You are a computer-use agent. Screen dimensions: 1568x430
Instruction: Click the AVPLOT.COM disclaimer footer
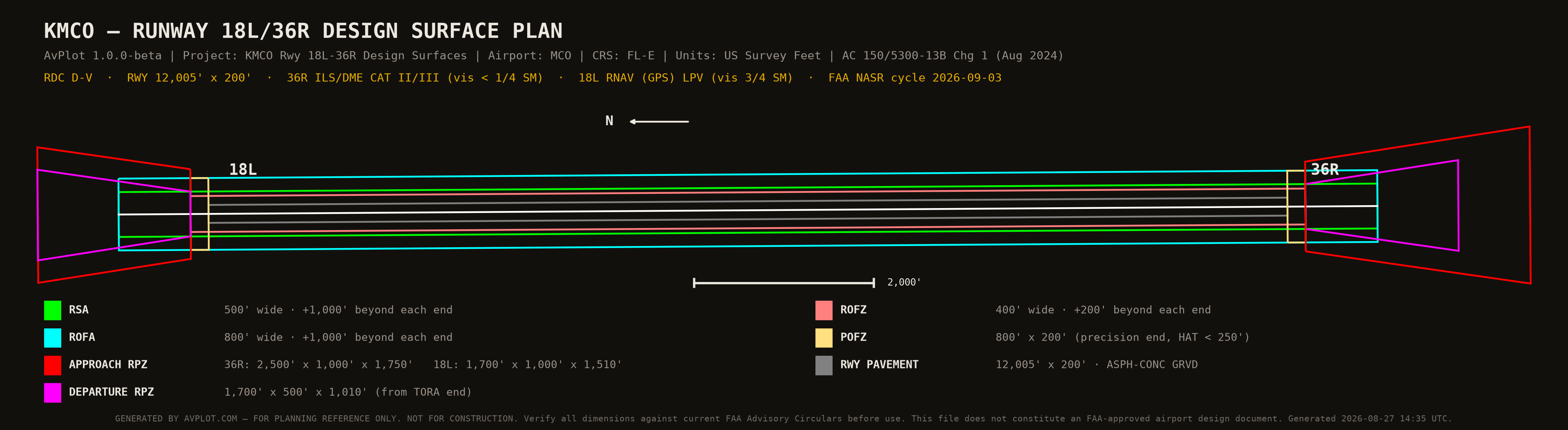click(784, 419)
